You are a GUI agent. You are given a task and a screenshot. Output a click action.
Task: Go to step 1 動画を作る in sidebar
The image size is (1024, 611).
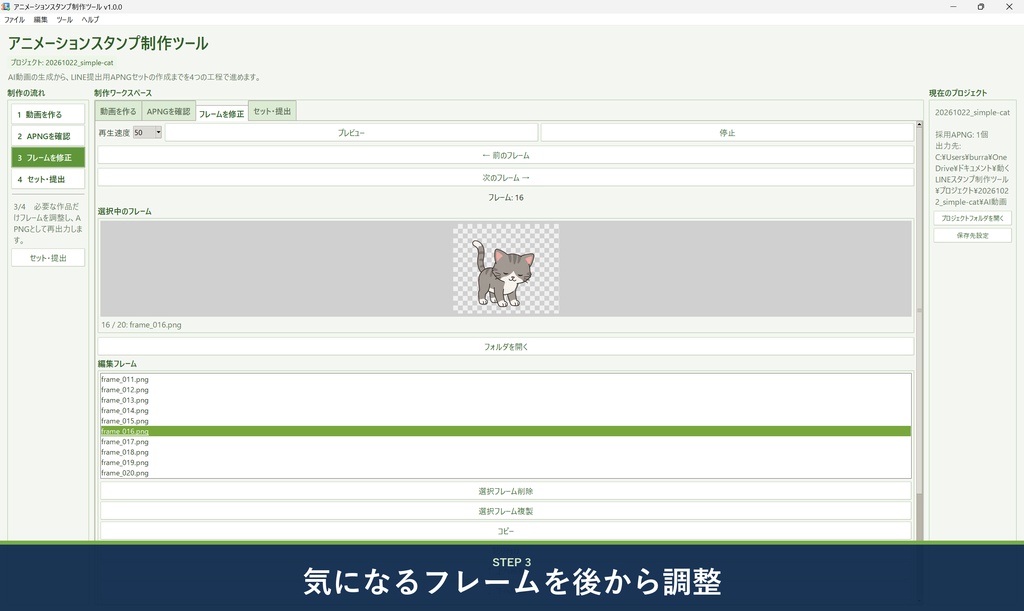tap(48, 114)
